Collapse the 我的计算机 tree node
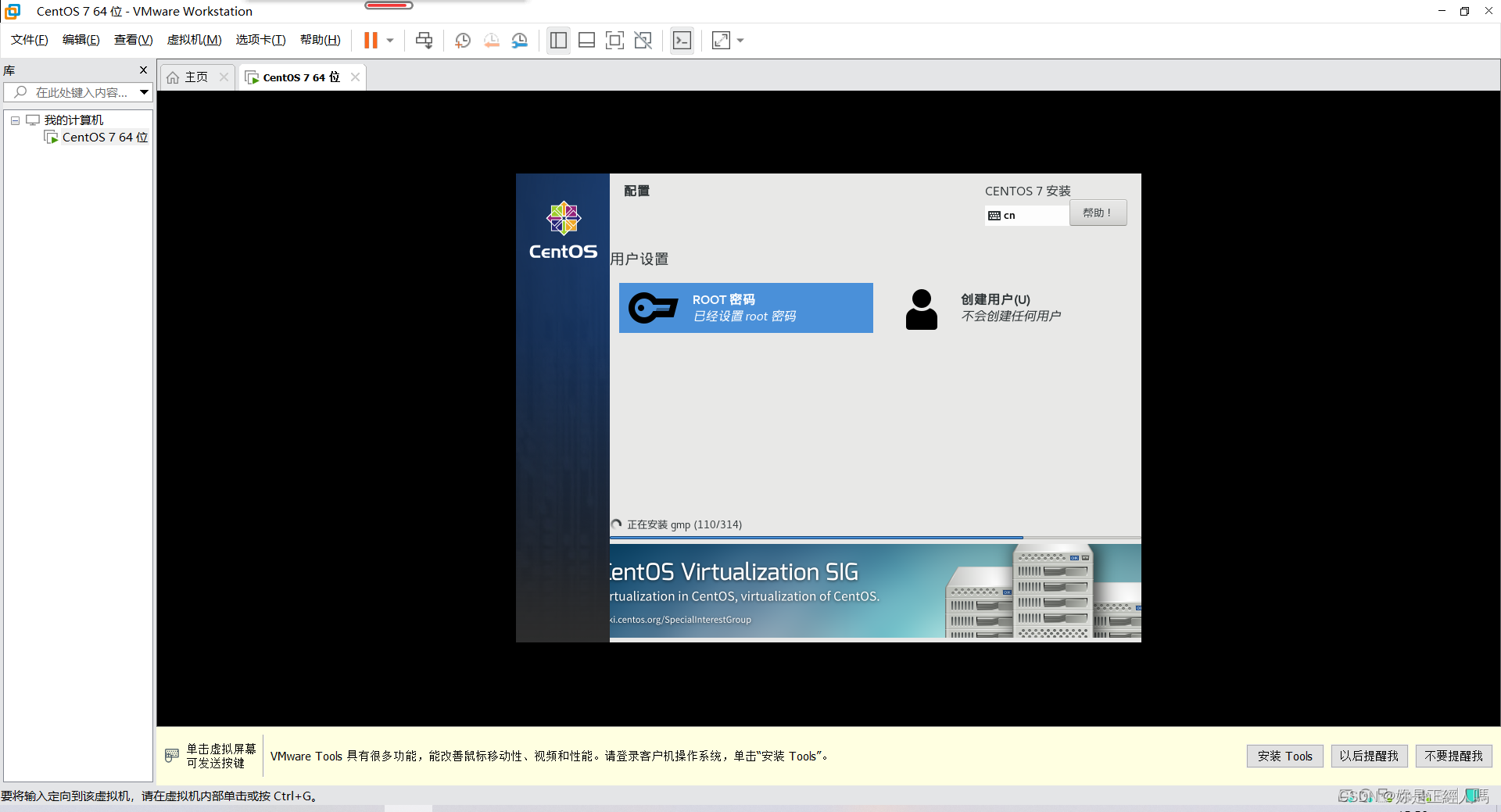The image size is (1501, 812). pyautogui.click(x=15, y=120)
